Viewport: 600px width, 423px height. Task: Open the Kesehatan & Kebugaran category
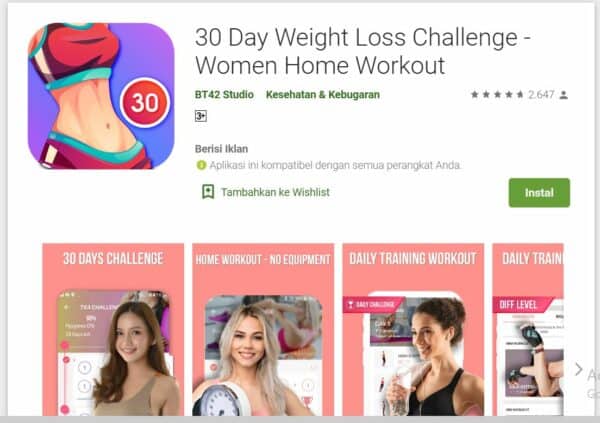pyautogui.click(x=323, y=95)
